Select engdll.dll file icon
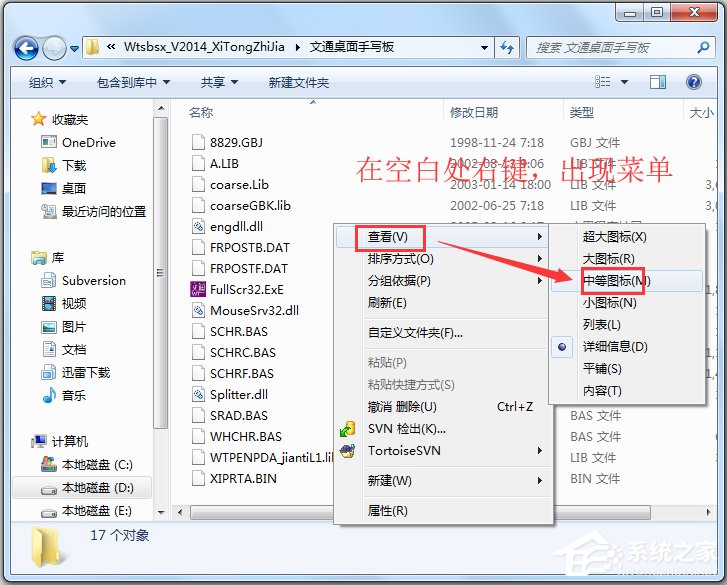This screenshot has width=727, height=585. [x=198, y=226]
